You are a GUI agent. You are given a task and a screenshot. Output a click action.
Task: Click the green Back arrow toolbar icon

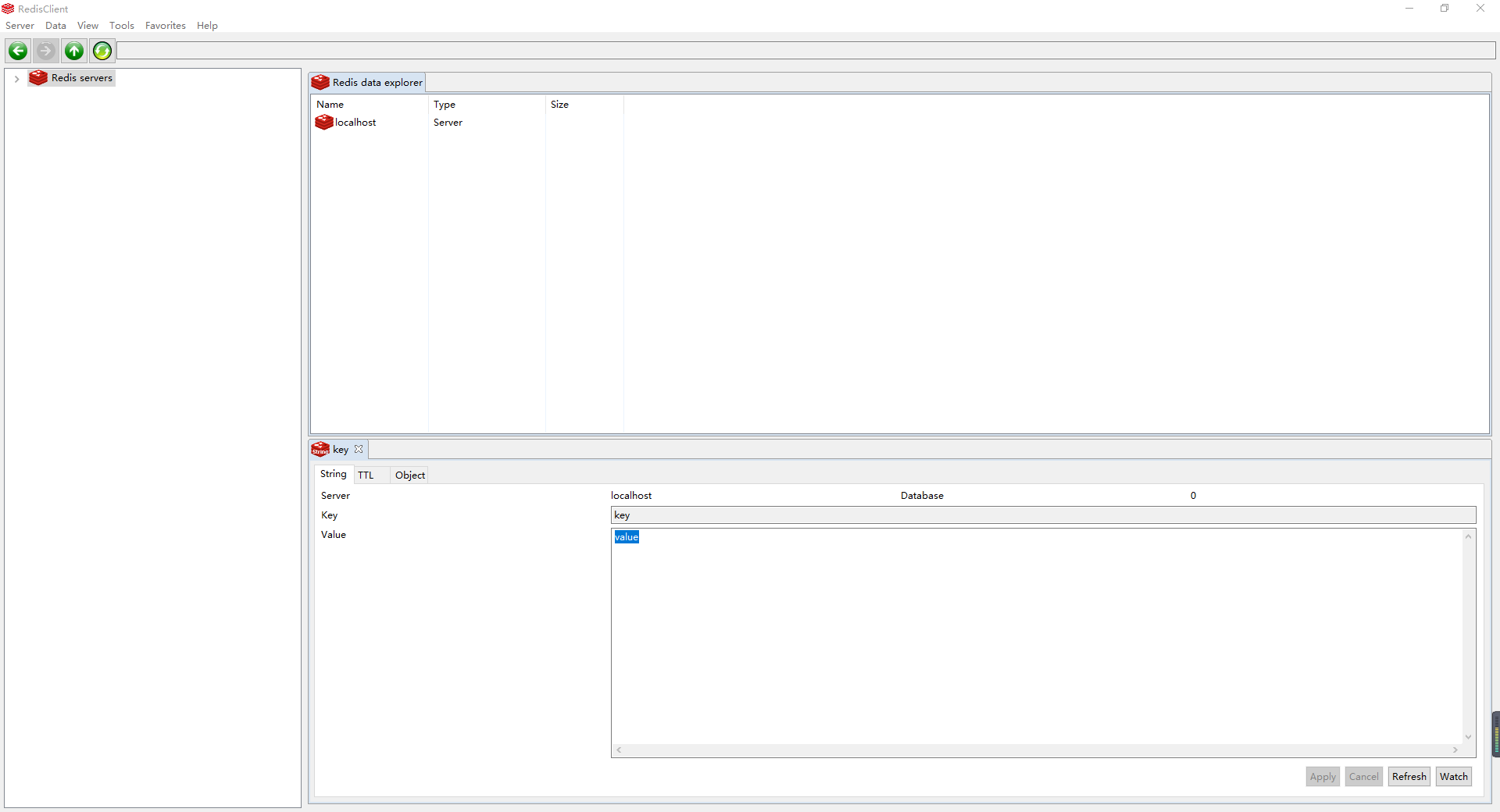point(18,52)
